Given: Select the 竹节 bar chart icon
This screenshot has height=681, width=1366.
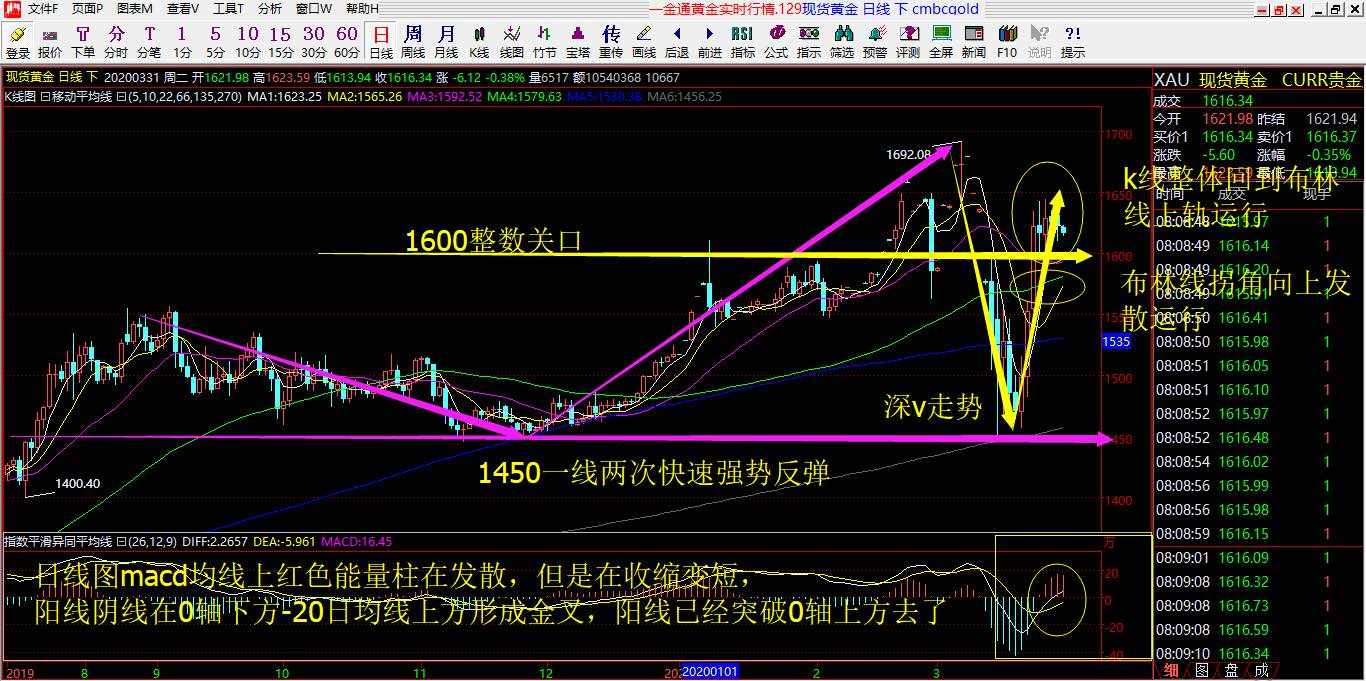Looking at the screenshot, I should [545, 42].
